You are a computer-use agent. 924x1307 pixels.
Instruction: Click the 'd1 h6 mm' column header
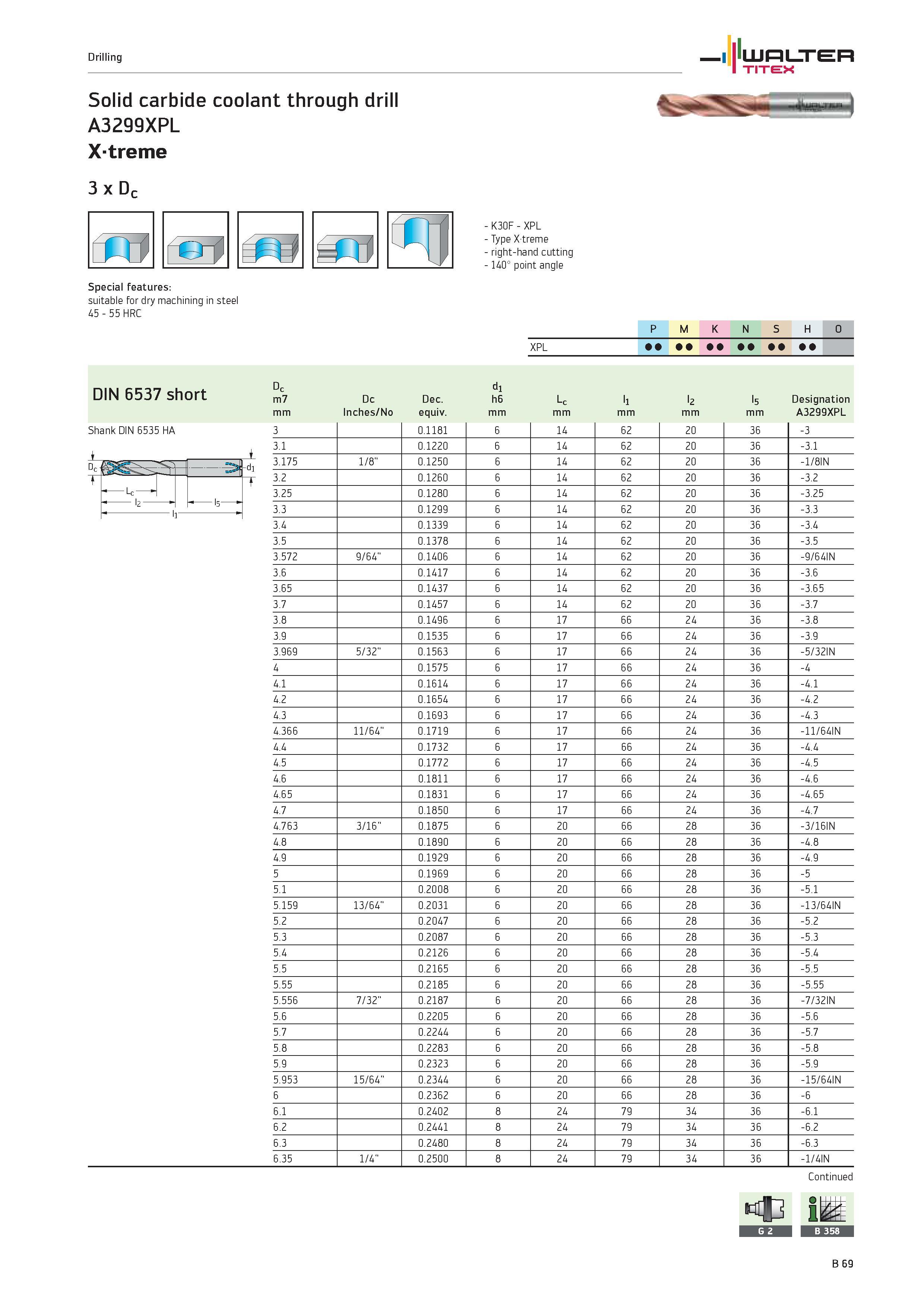(x=497, y=399)
